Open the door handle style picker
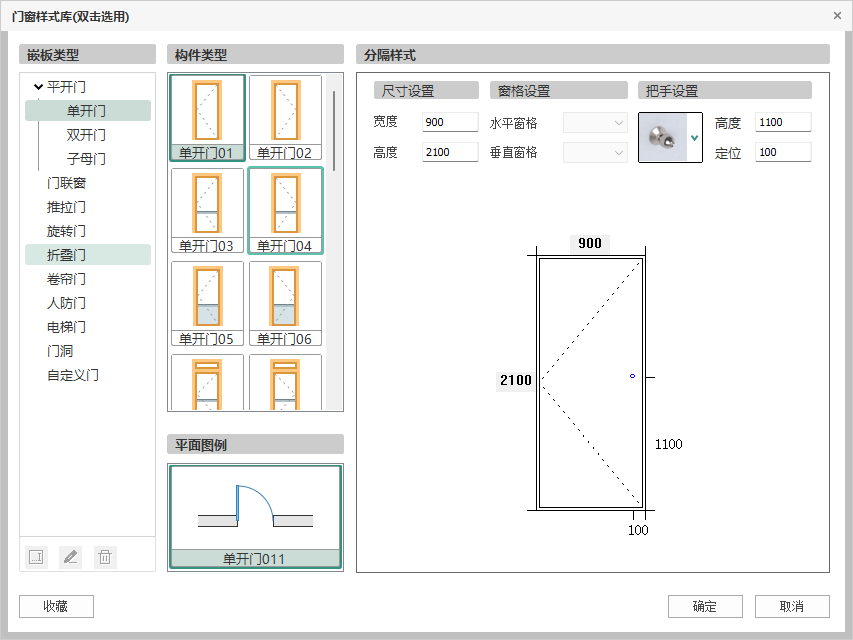853x640 pixels. point(694,138)
